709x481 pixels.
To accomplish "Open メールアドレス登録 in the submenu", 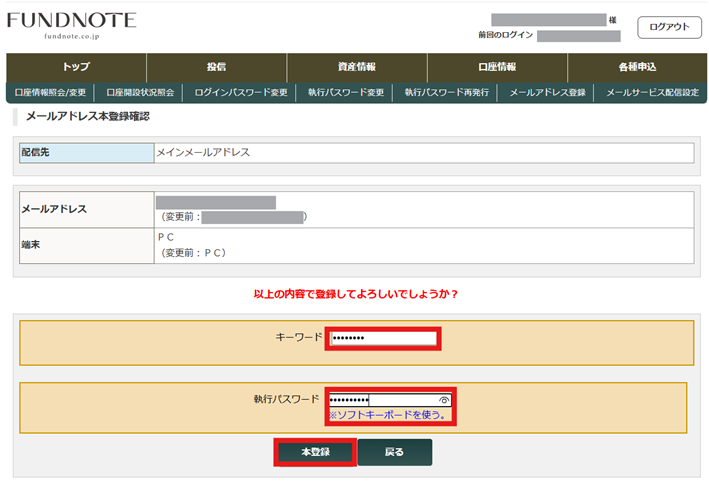I will click(x=547, y=93).
